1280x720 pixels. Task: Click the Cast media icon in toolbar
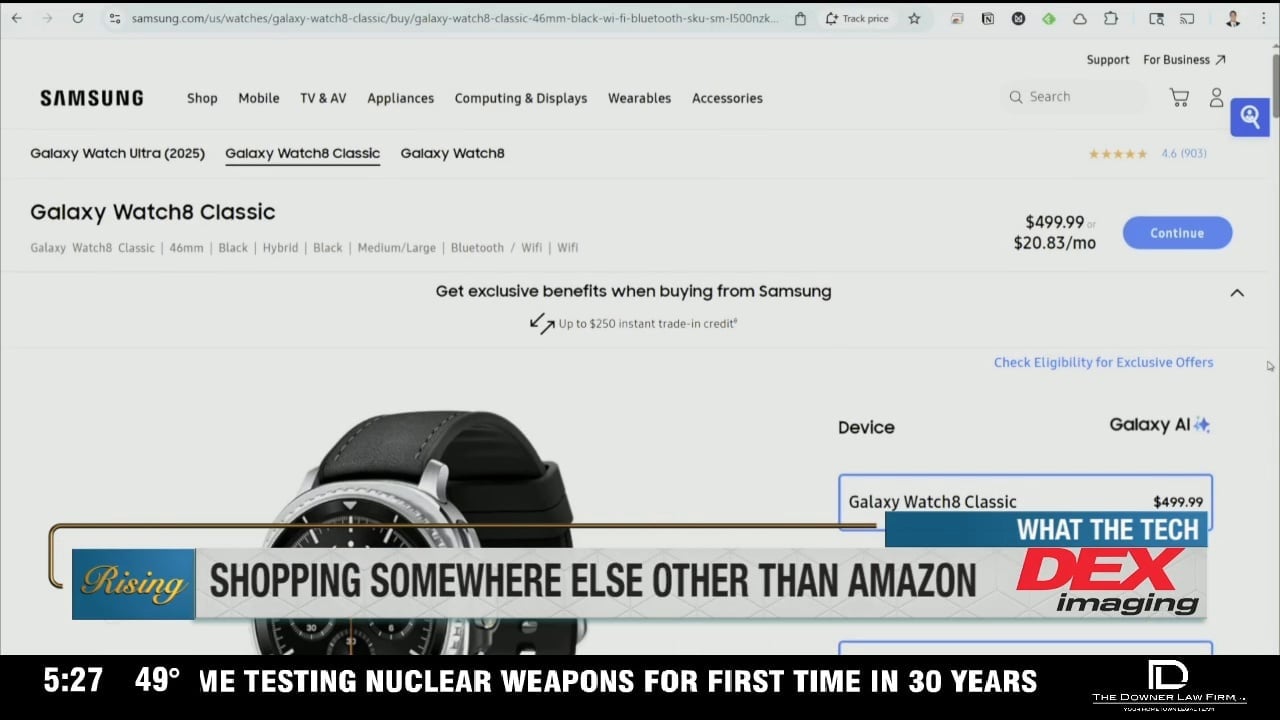1187,18
